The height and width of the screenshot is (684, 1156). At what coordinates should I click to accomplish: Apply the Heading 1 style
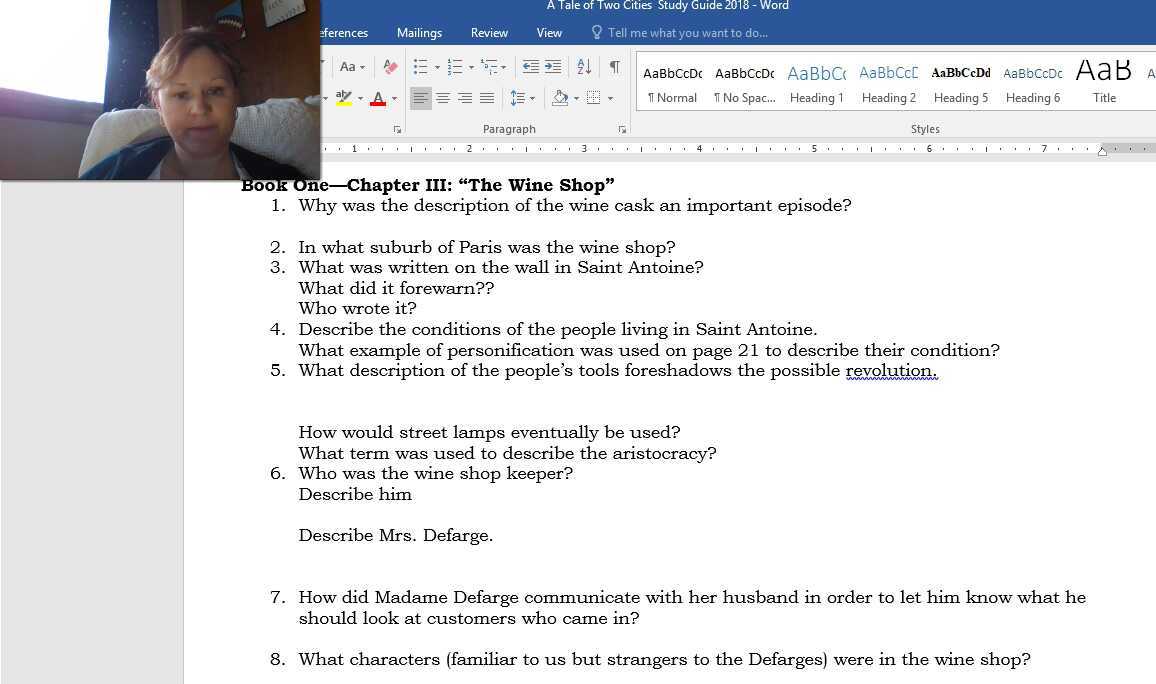pos(816,80)
